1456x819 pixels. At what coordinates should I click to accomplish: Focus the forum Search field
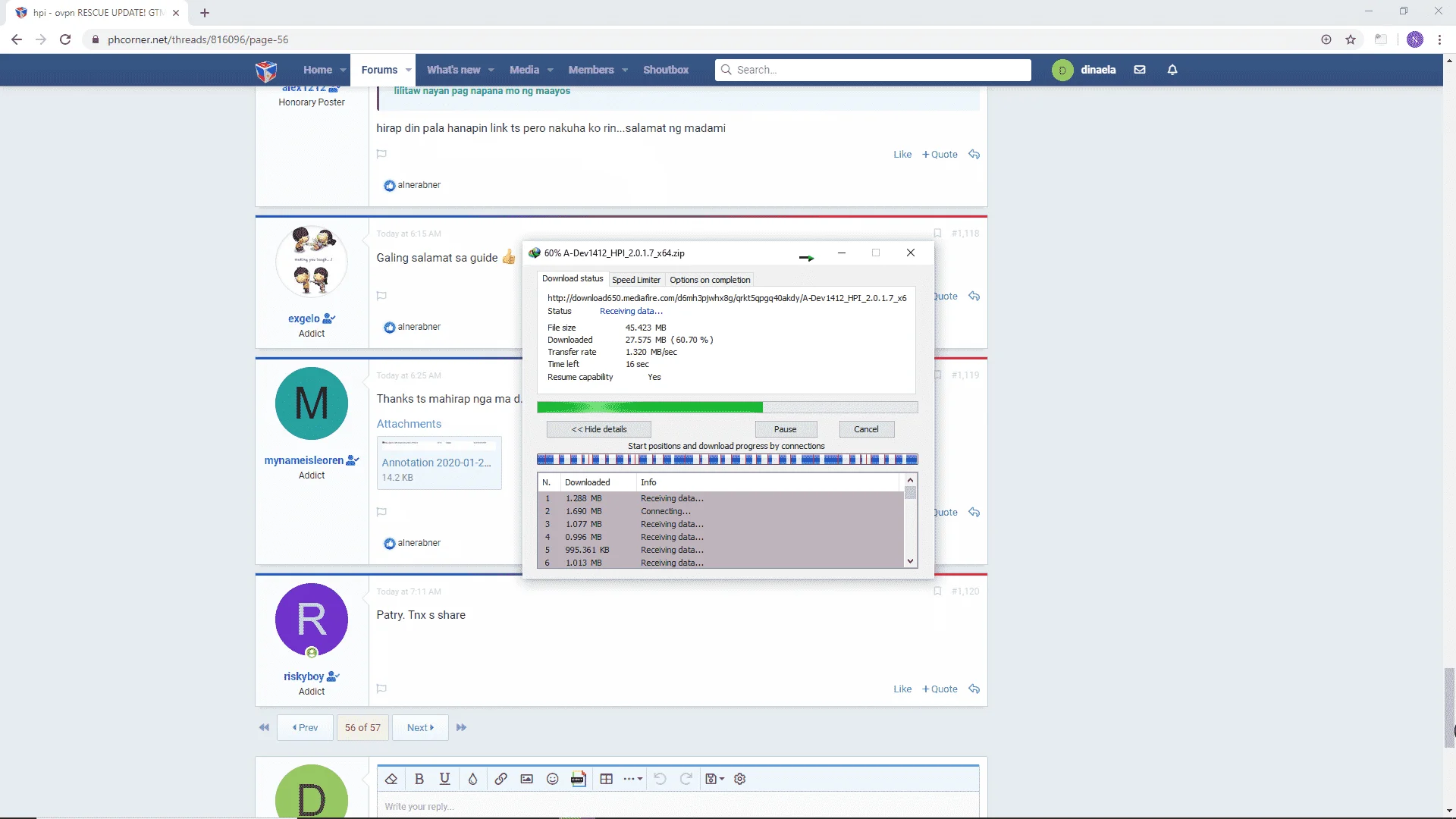[x=873, y=70]
